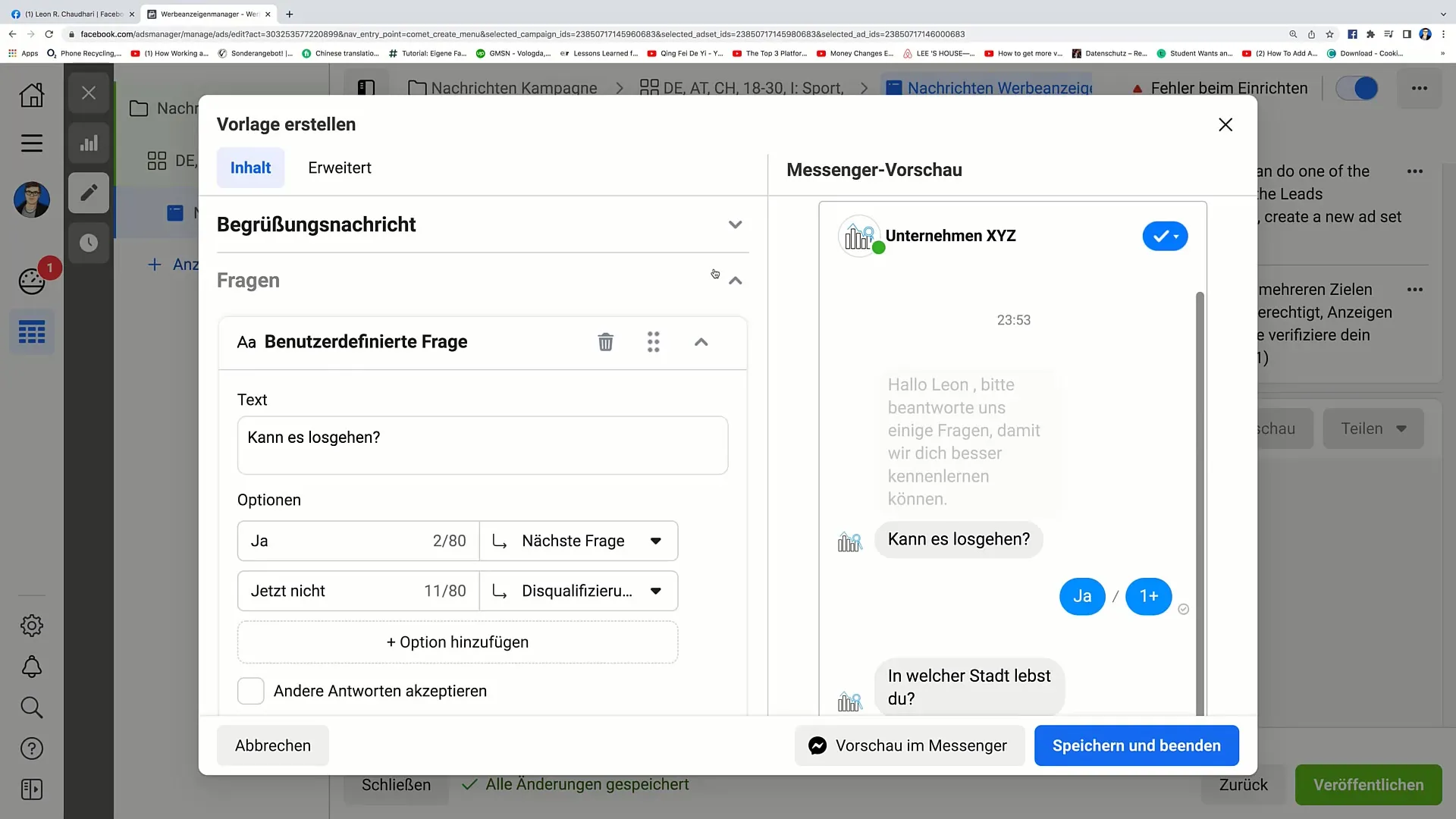The height and width of the screenshot is (819, 1456).
Task: Click 'Abbrechen' to cancel template creation
Action: pos(273,745)
